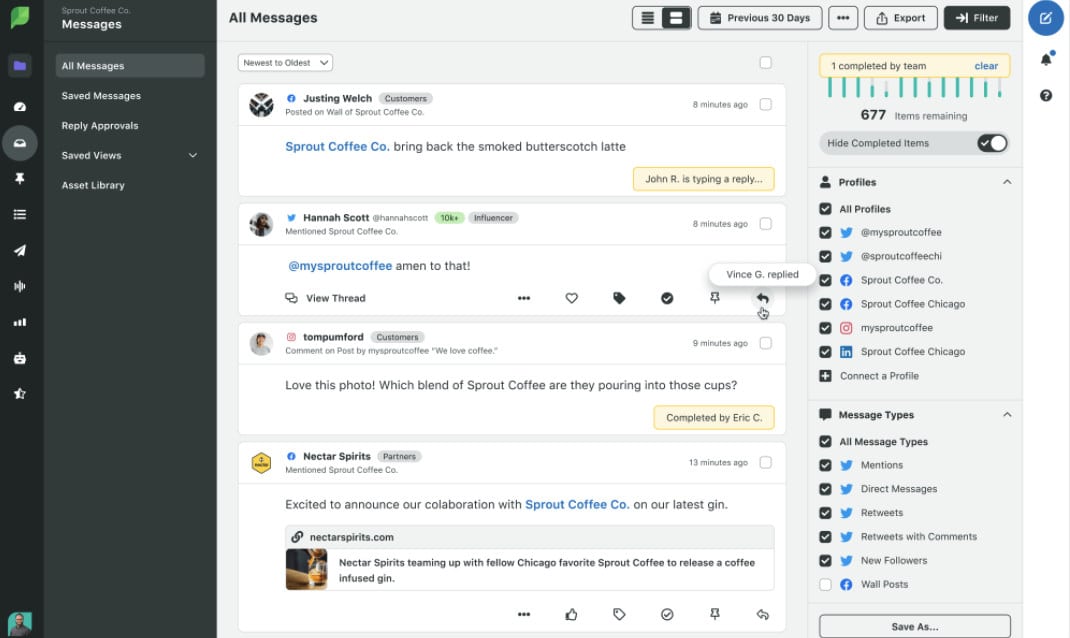Open the inbox tray icon in the sidebar
Image resolution: width=1070 pixels, height=638 pixels.
[20, 143]
